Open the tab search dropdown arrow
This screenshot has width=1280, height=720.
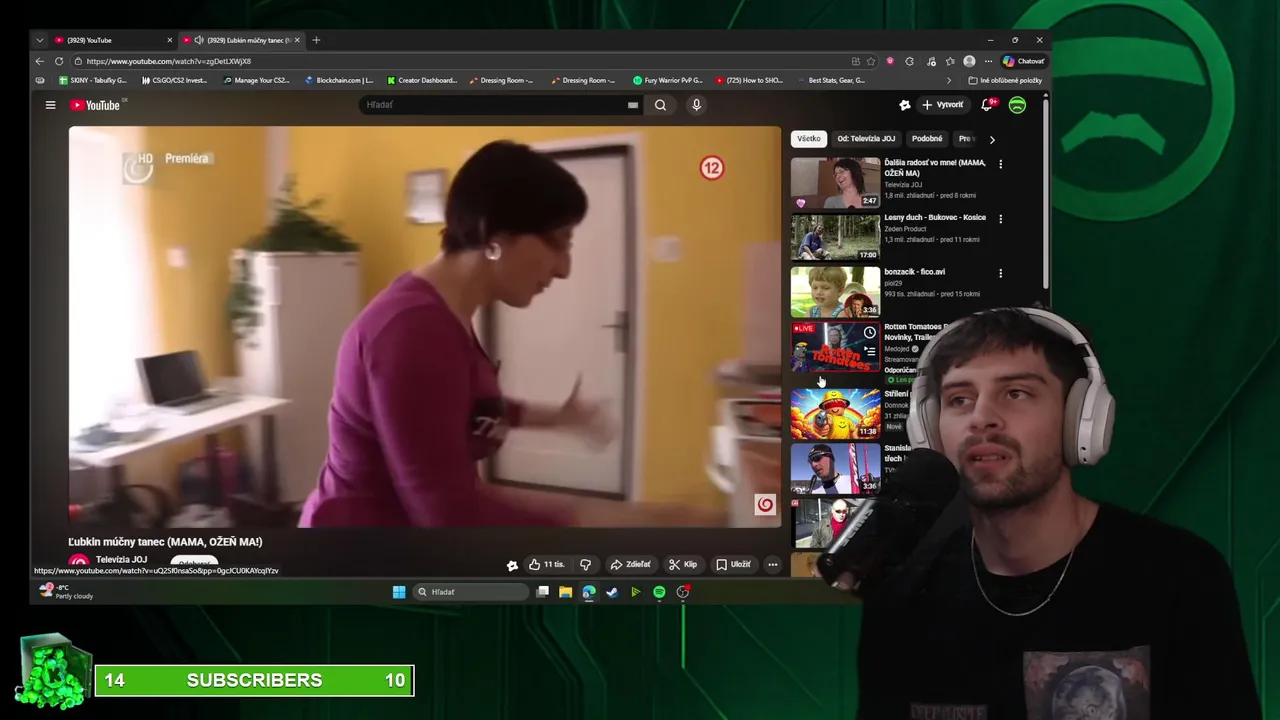(x=40, y=40)
